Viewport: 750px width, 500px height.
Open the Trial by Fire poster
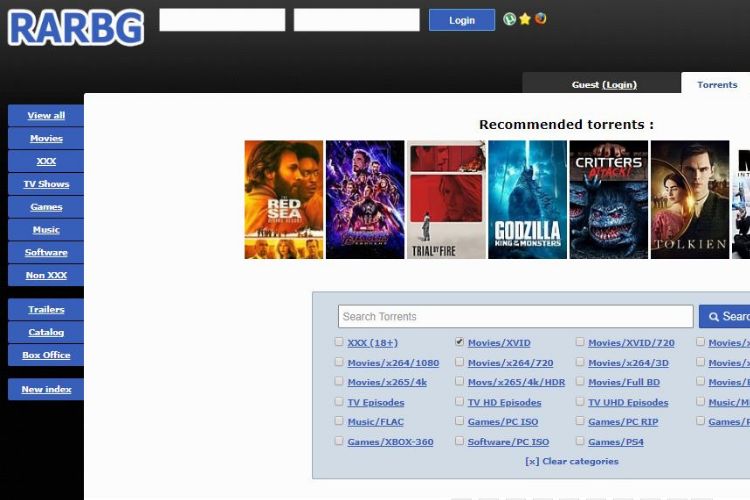click(446, 200)
